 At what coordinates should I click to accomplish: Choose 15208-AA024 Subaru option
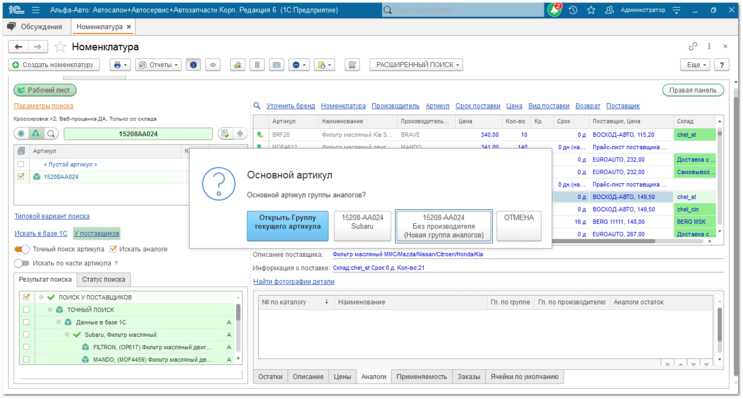pos(362,226)
